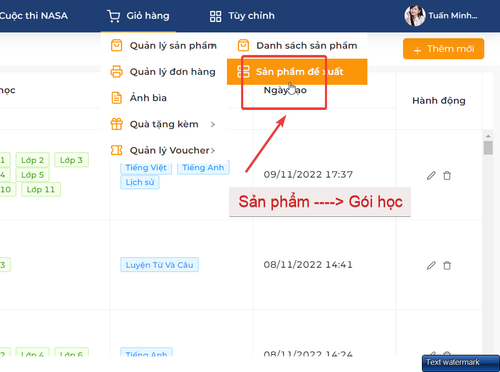Click the Lớp 5 tag
This screenshot has height=372, width=500.
point(32,175)
